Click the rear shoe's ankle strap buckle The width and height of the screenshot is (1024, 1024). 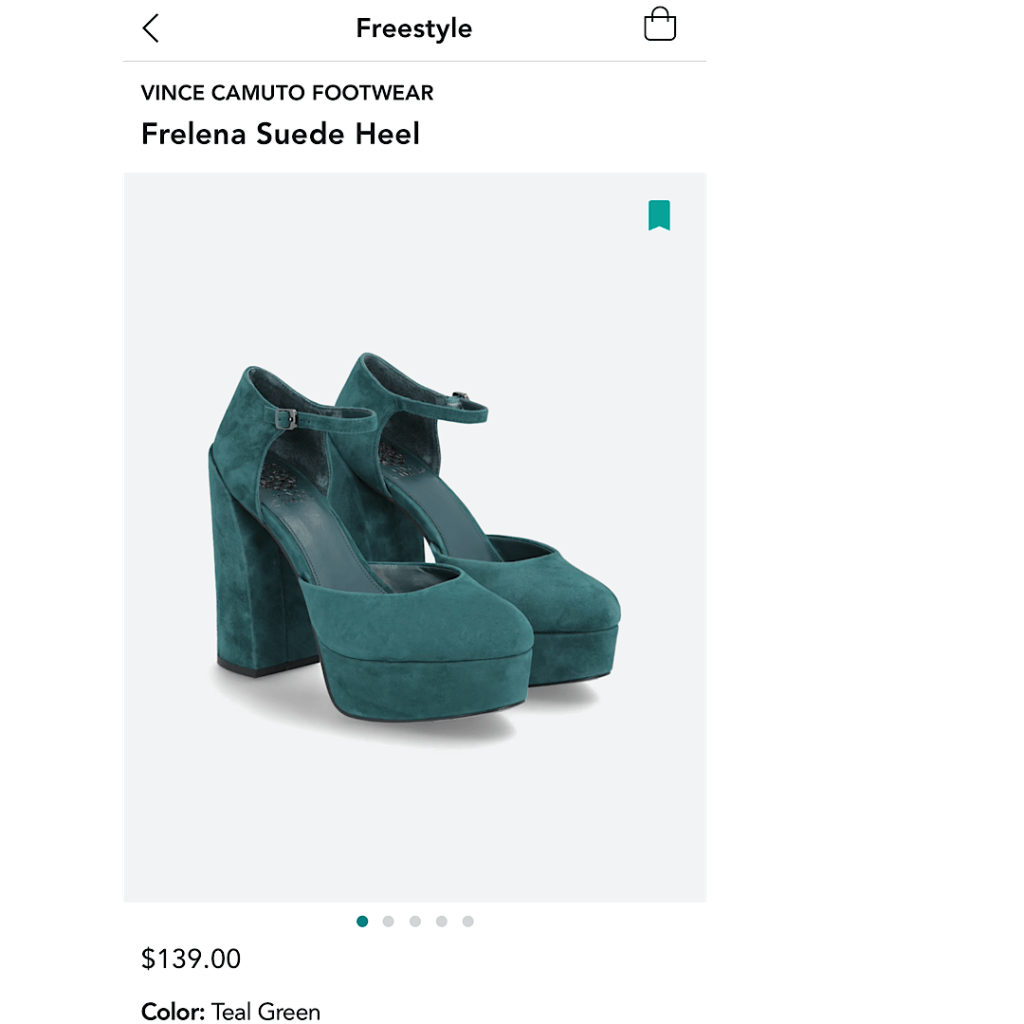[460, 399]
